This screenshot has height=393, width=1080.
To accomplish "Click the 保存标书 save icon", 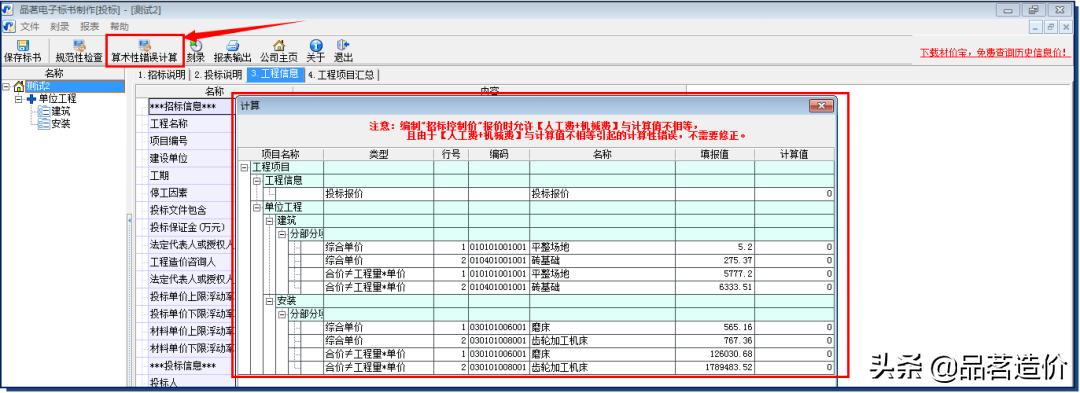I will pyautogui.click(x=23, y=45).
